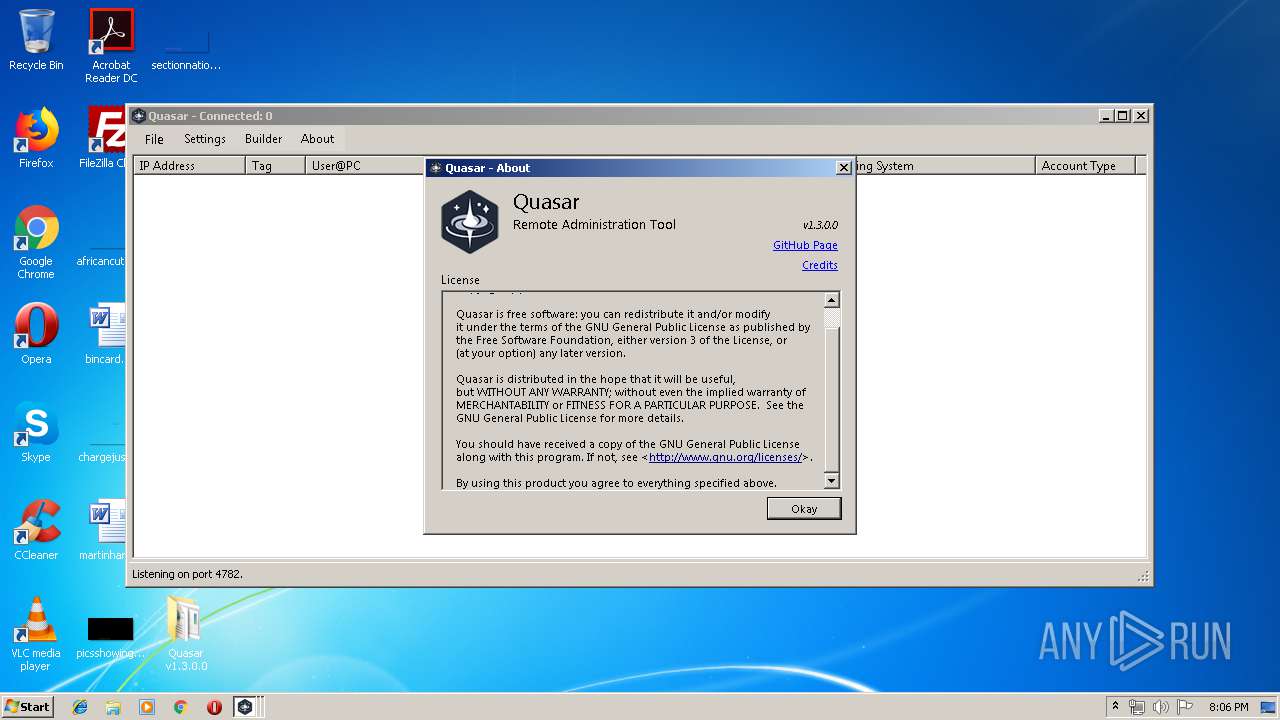The height and width of the screenshot is (720, 1280).
Task: Open Opera browser desktop icon
Action: (36, 334)
